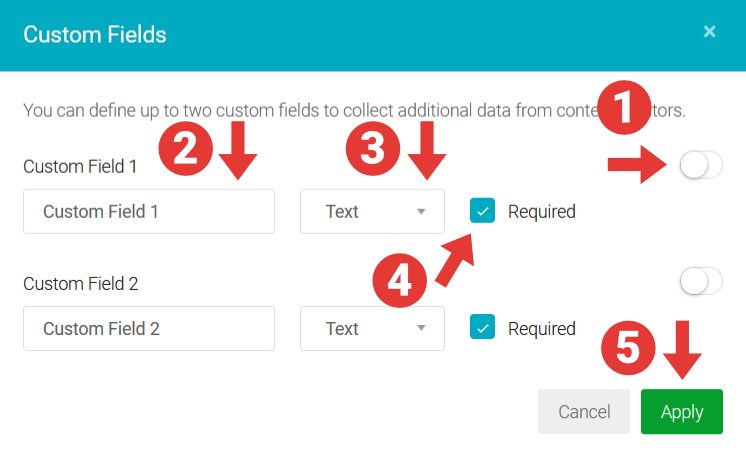Click the red number 2 annotation badge
The image size is (746, 452).
point(185,152)
